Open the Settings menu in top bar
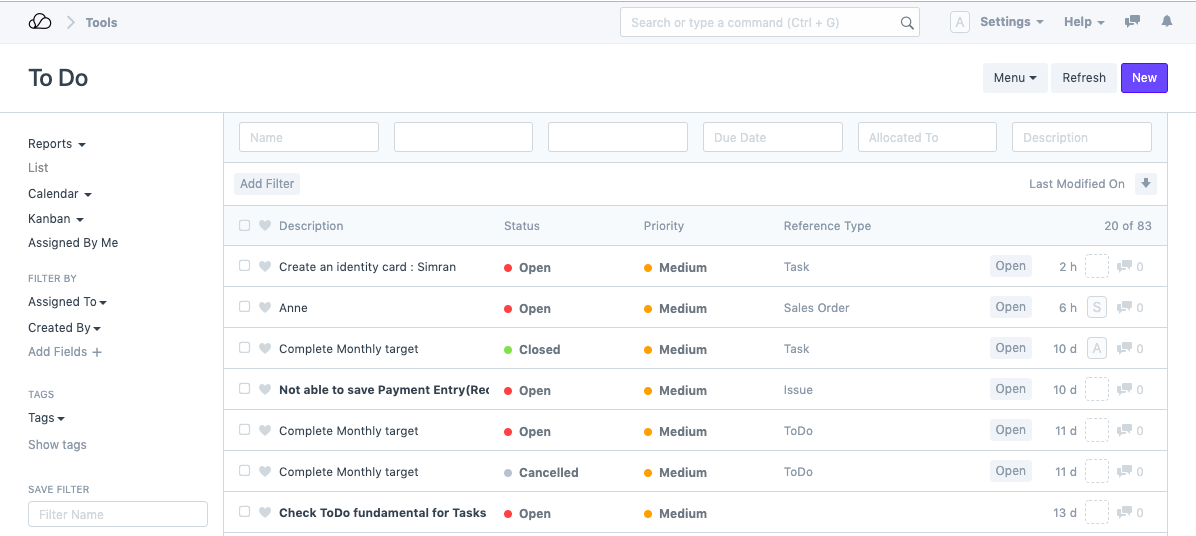 click(1011, 22)
